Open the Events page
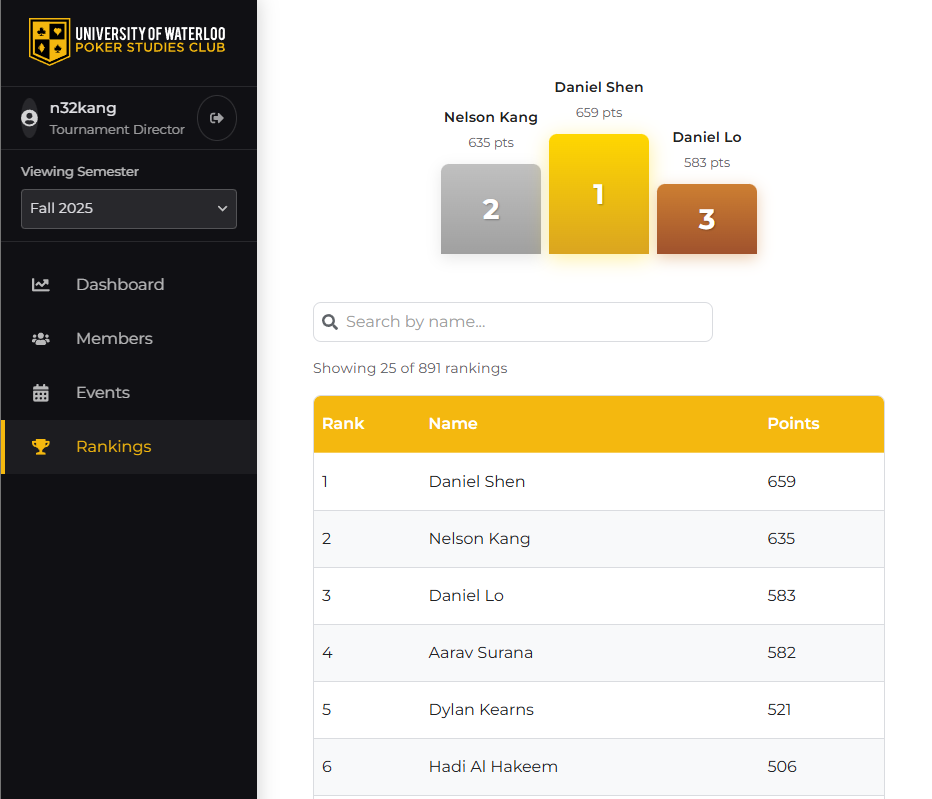The image size is (932, 799). coord(128,393)
